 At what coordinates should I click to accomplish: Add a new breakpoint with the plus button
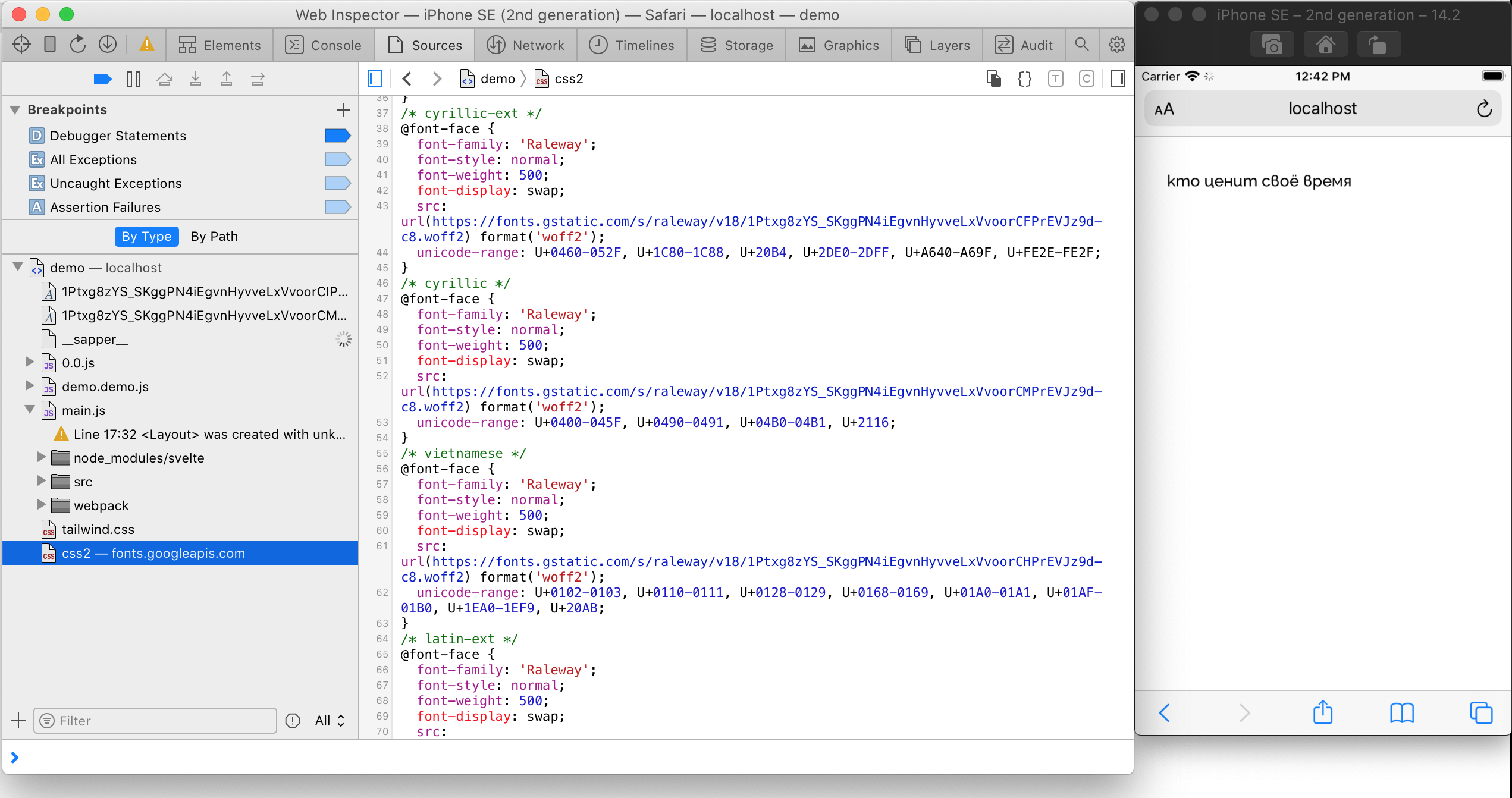pyautogui.click(x=343, y=109)
